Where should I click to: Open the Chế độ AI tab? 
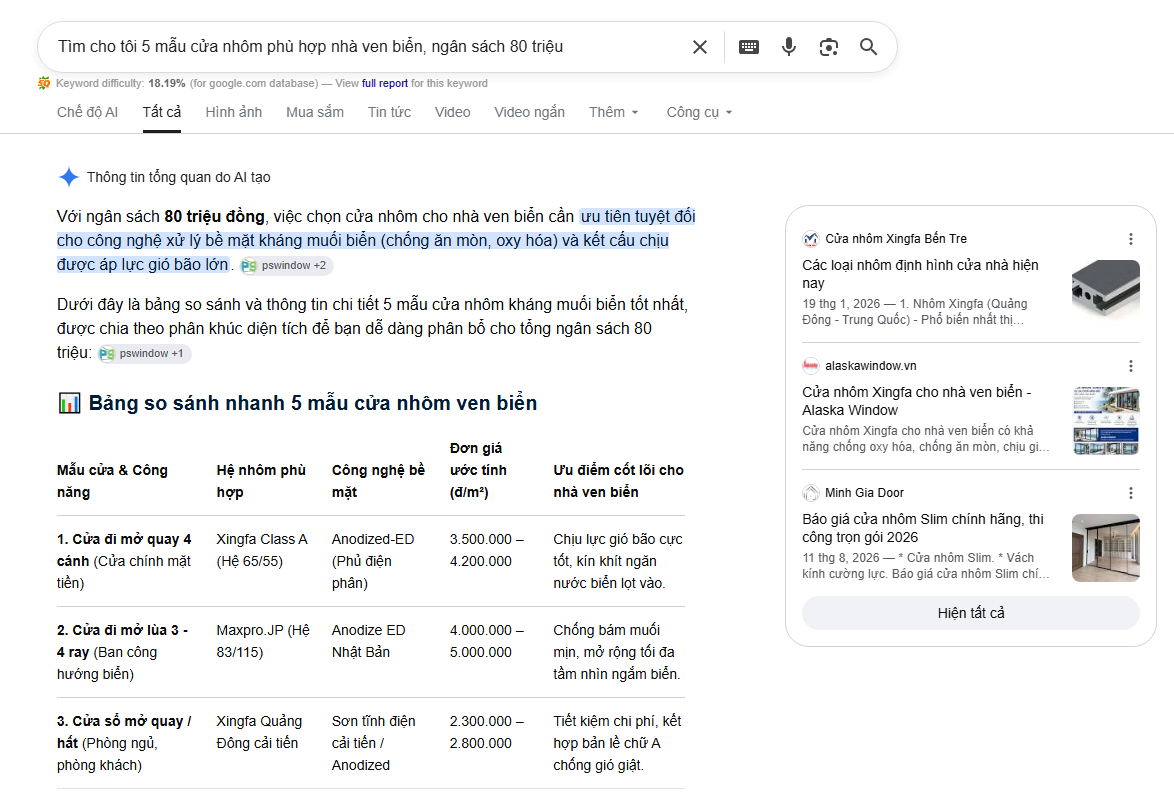click(x=88, y=112)
